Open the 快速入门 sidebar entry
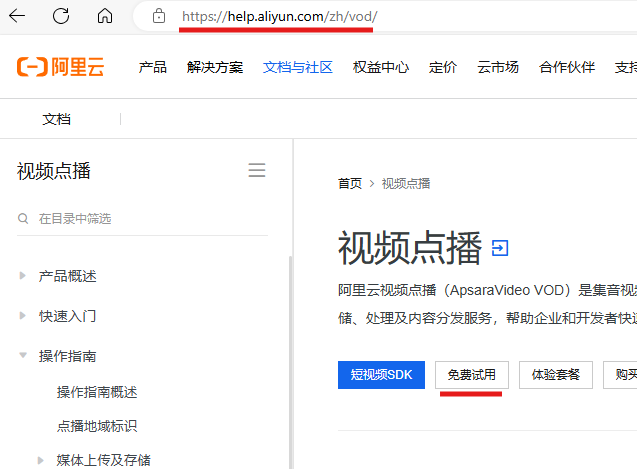 click(67, 316)
